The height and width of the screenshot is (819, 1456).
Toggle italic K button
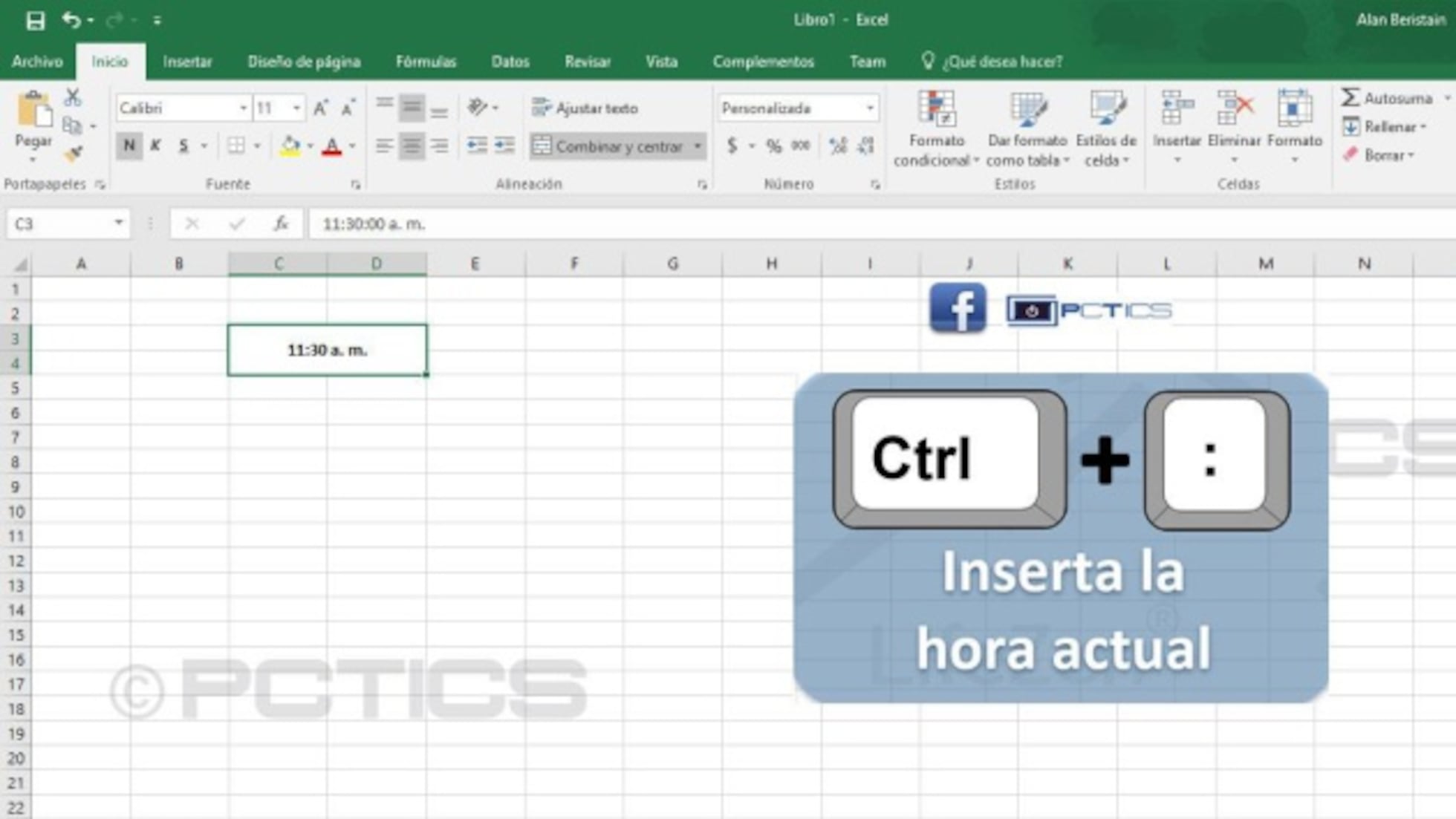tap(155, 146)
